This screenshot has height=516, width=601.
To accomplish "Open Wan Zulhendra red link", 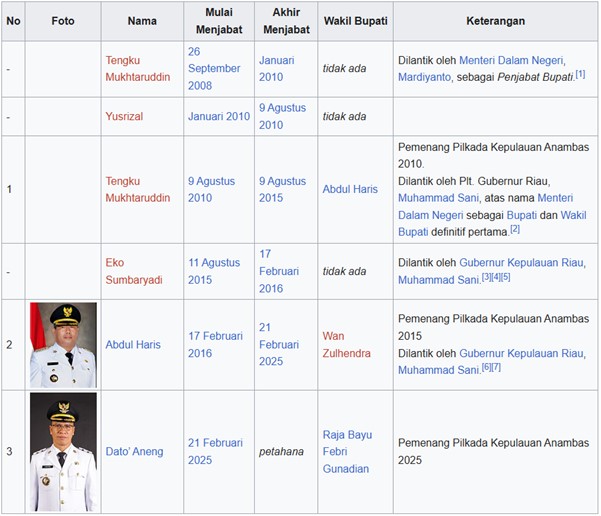I will click(x=346, y=345).
